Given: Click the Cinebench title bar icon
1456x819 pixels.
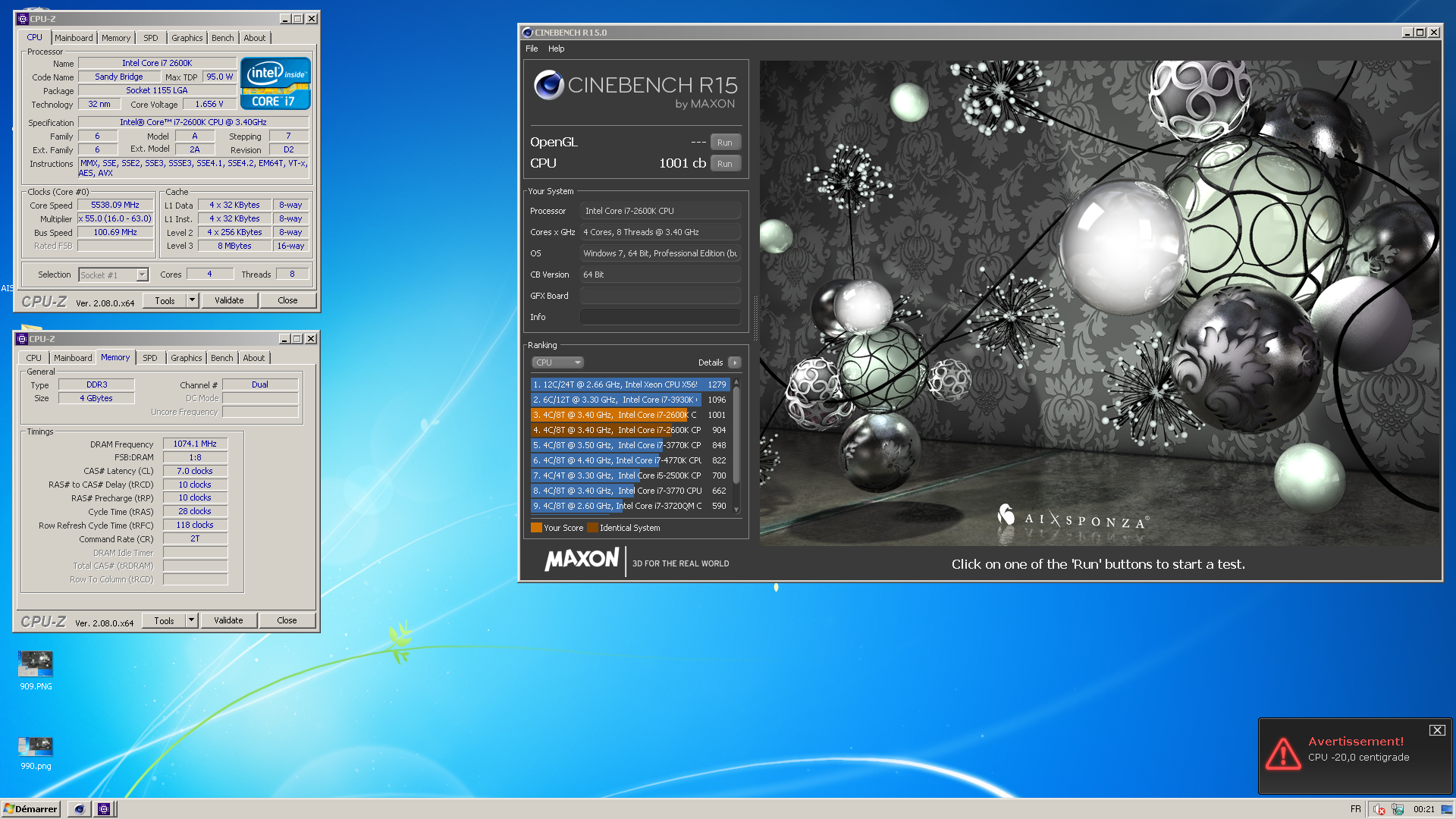Looking at the screenshot, I should point(527,33).
